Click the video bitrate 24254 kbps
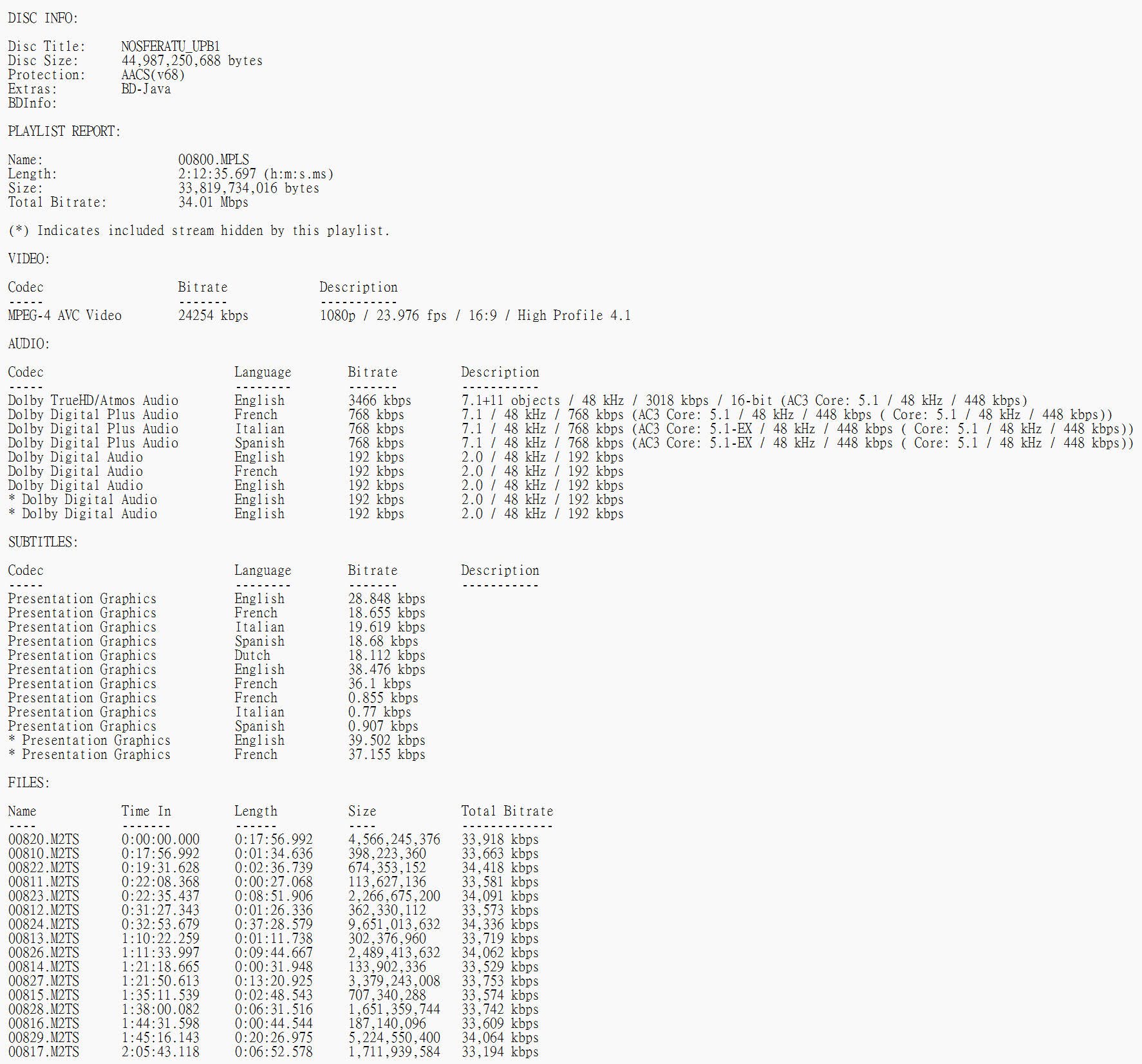Image resolution: width=1142 pixels, height=1064 pixels. pos(213,315)
